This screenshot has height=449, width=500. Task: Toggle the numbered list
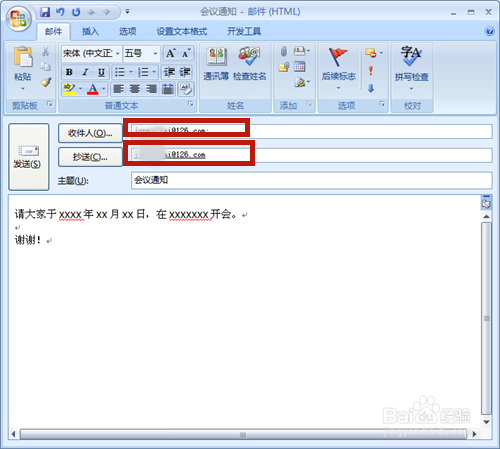[143, 72]
